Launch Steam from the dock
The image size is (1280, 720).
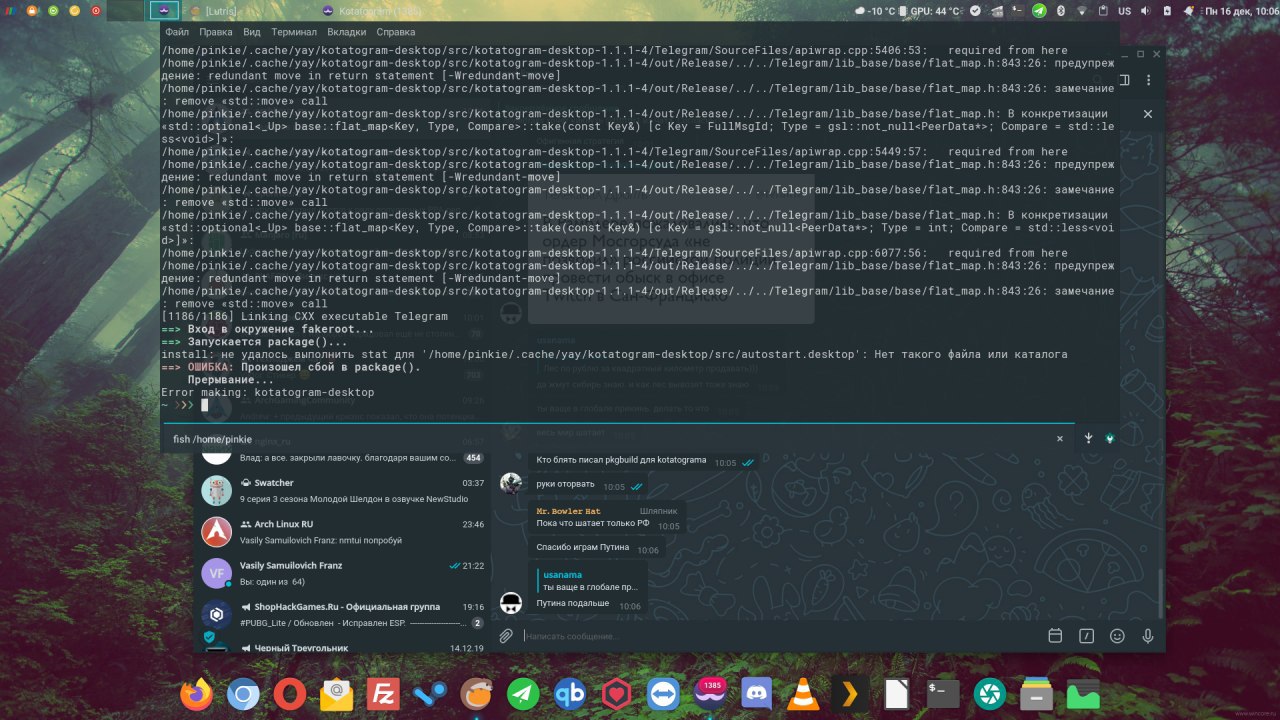(430, 693)
